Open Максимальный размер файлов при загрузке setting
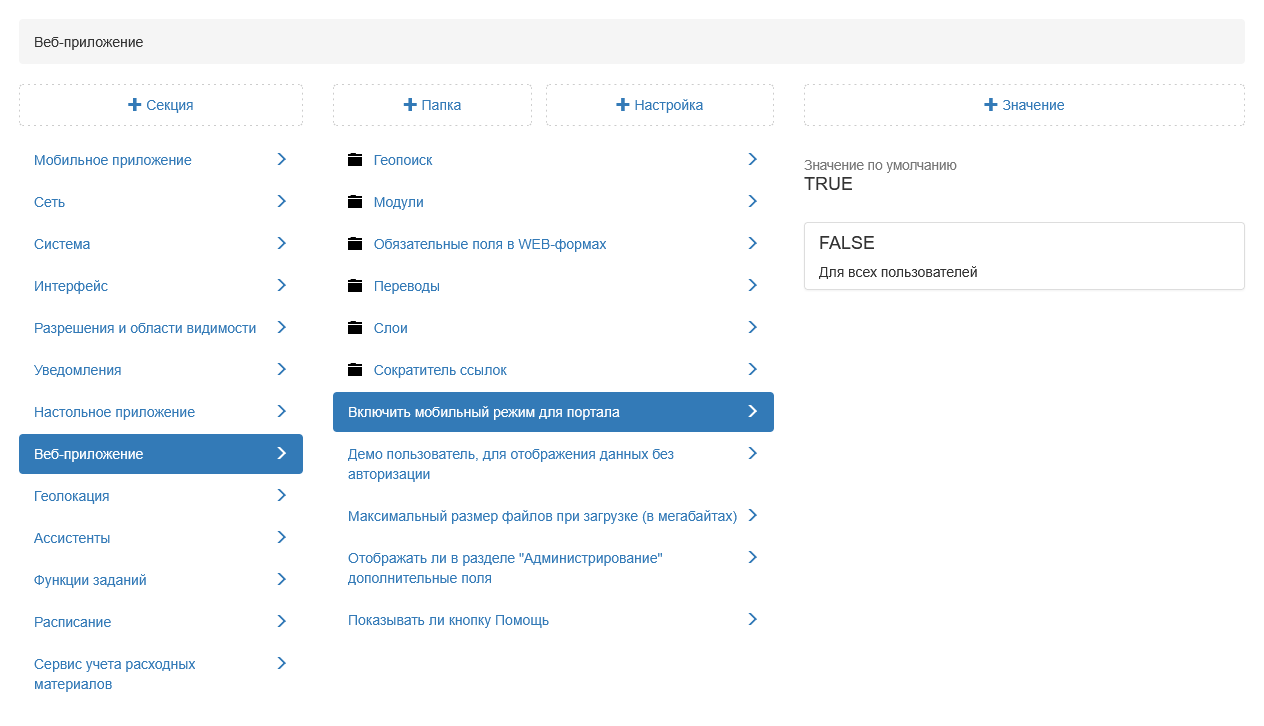This screenshot has height=726, width=1264. [x=542, y=516]
